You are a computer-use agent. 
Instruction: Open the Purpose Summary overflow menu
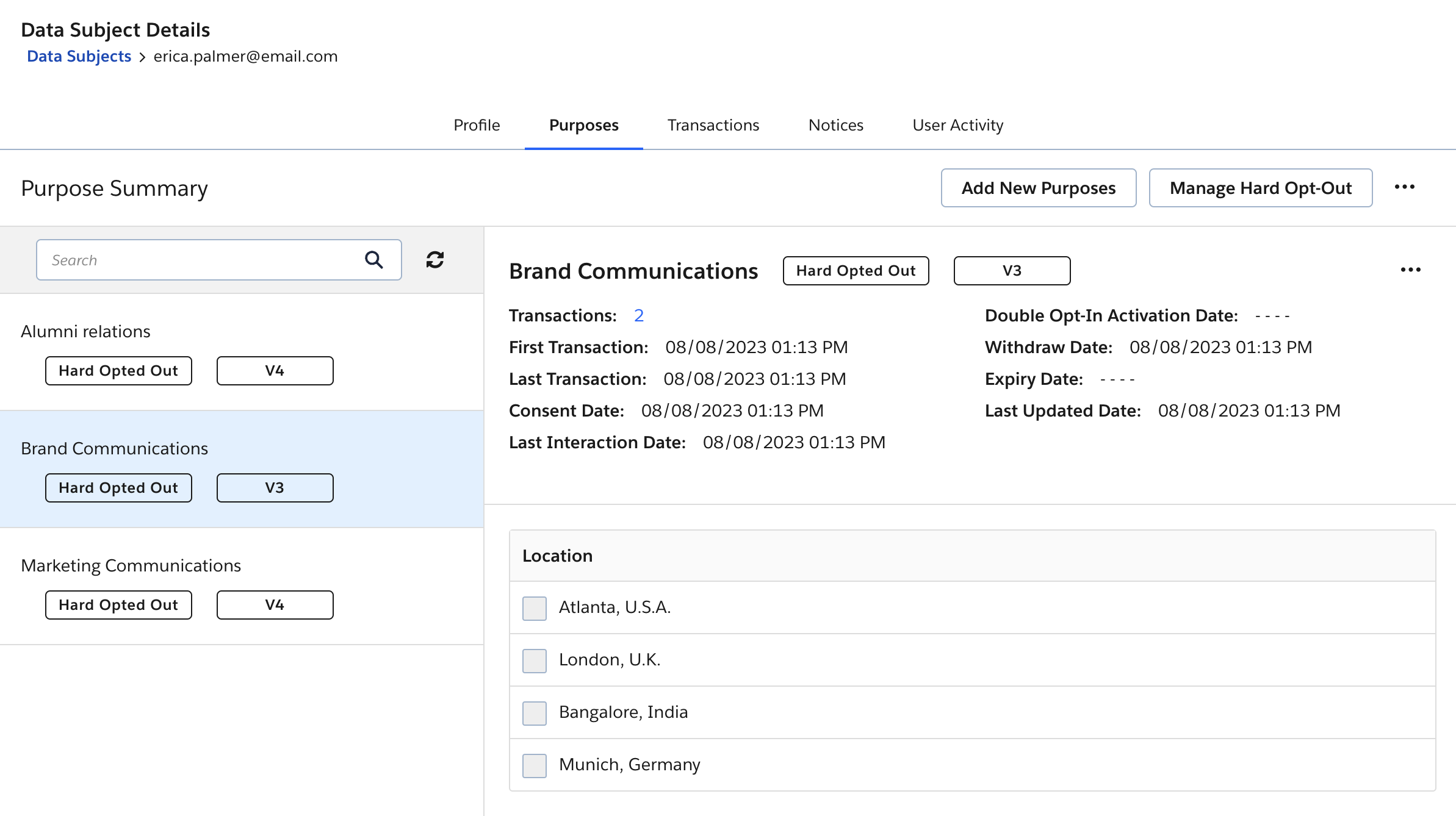click(1405, 187)
